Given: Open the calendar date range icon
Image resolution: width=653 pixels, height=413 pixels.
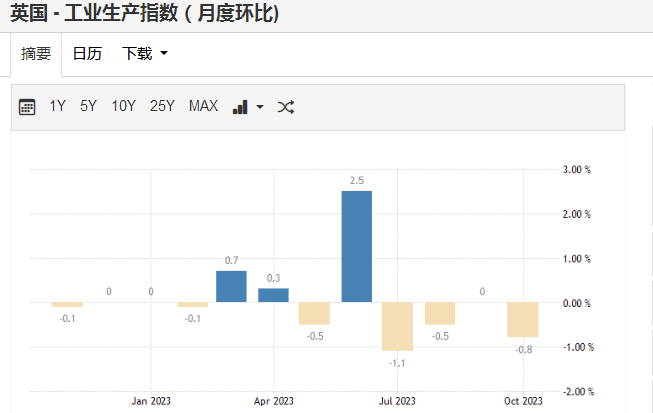Looking at the screenshot, I should coord(28,107).
